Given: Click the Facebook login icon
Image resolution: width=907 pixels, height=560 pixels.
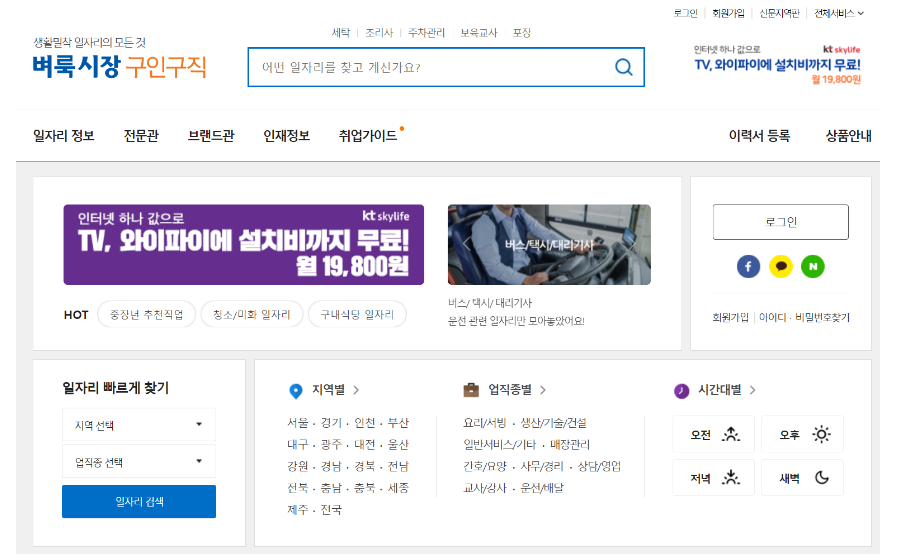Looking at the screenshot, I should pos(748,267).
